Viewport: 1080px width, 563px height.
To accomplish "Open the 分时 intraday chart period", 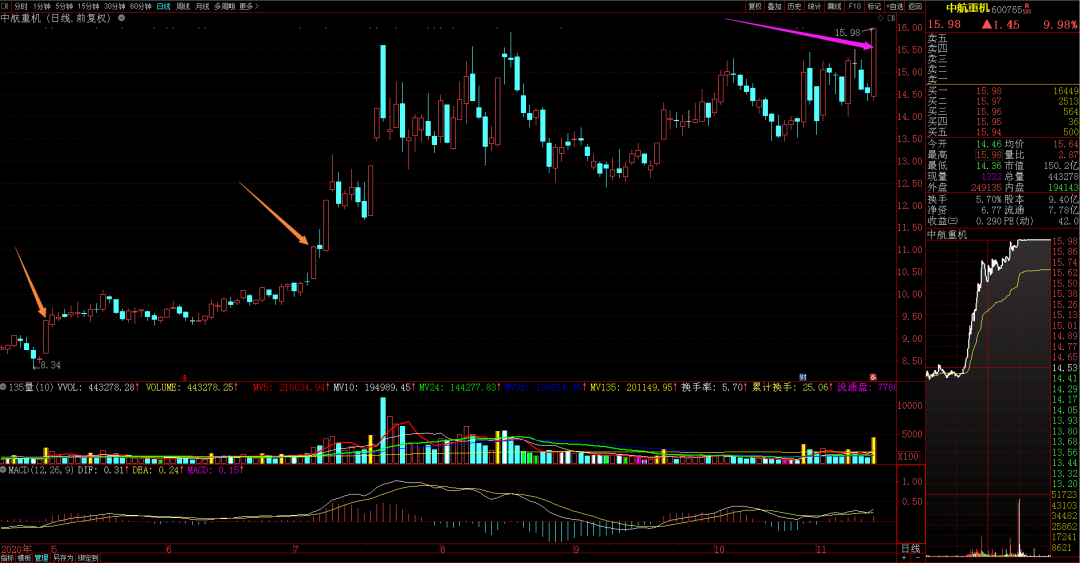I will click(21, 6).
